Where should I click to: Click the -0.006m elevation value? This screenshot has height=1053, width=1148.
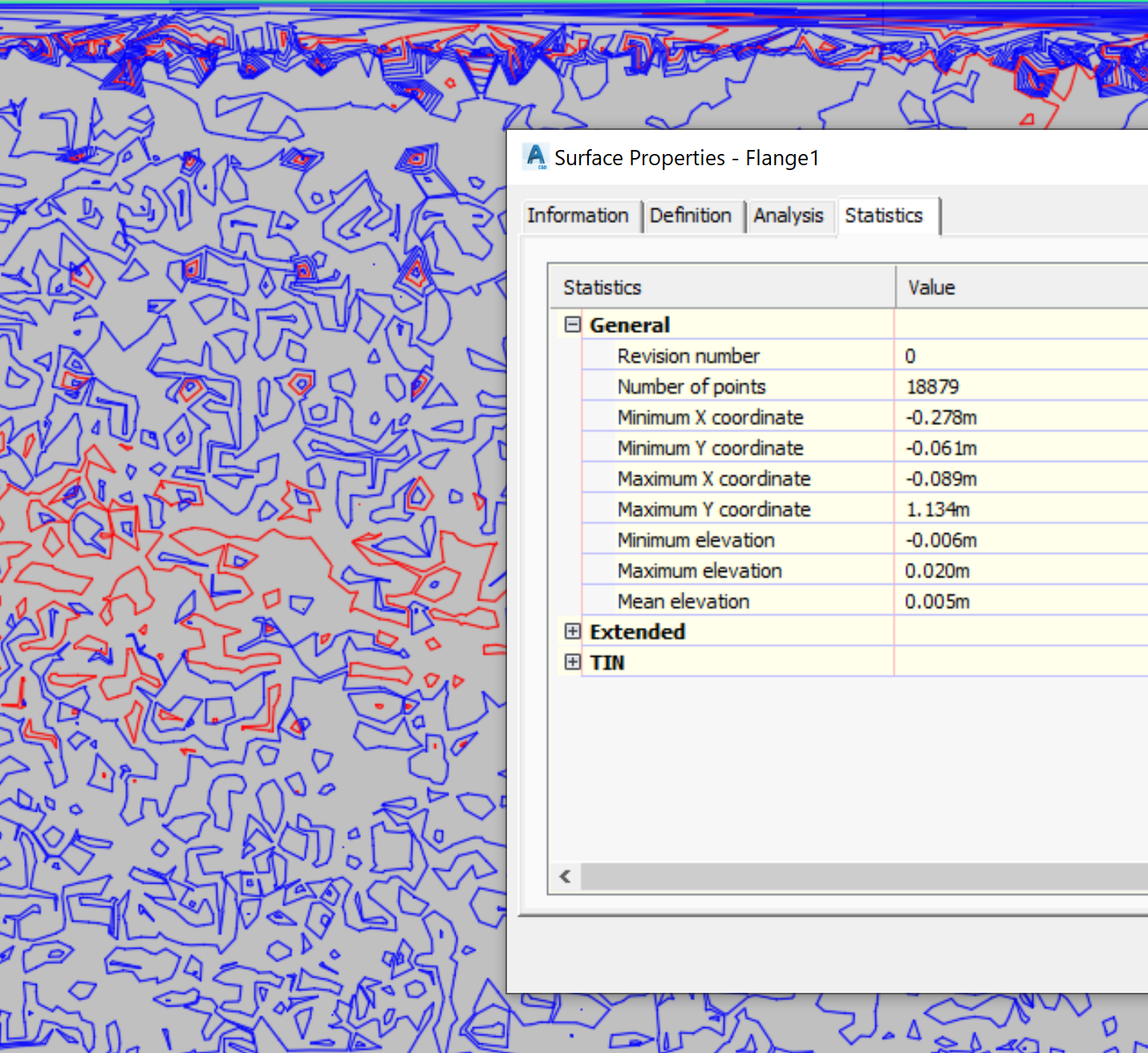941,540
